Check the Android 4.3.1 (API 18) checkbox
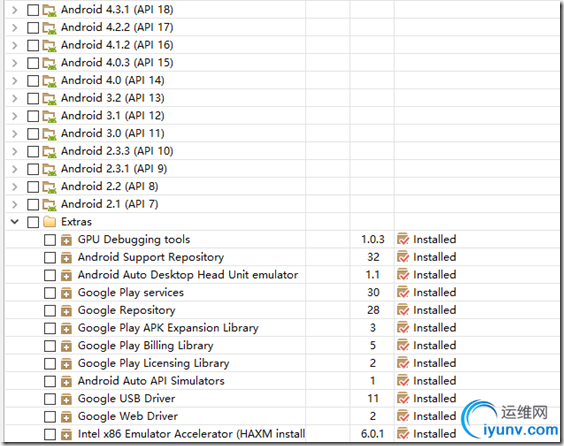Screen dimensions: 564x446 (33, 10)
